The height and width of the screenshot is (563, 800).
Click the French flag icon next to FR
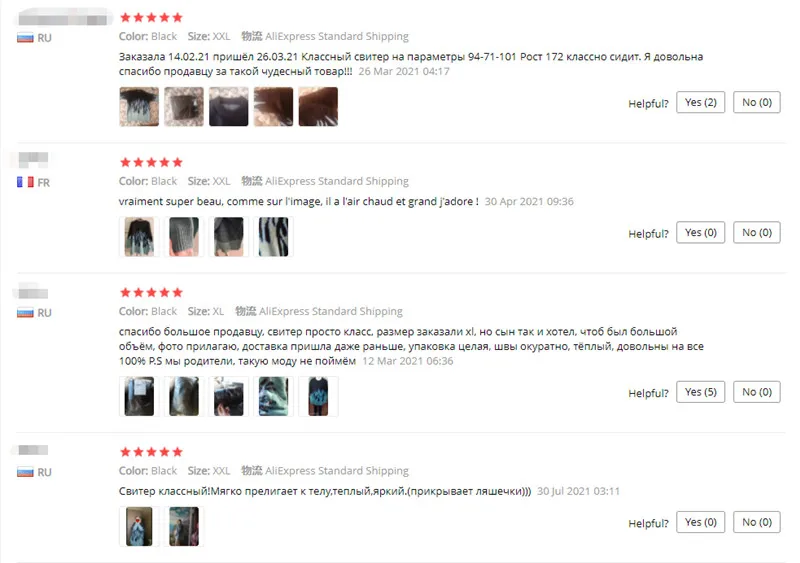tap(25, 182)
